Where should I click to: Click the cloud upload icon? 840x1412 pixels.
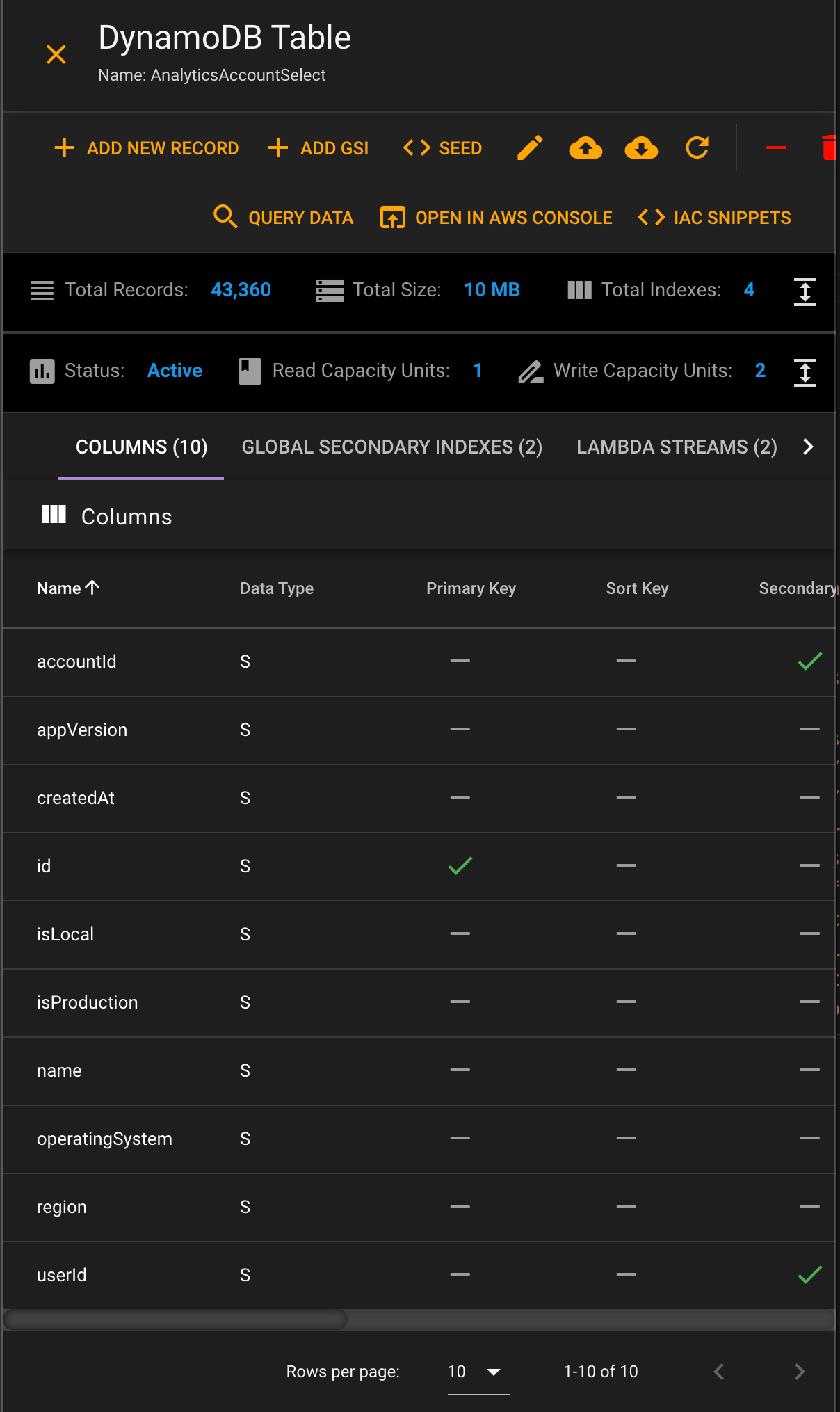coord(585,148)
